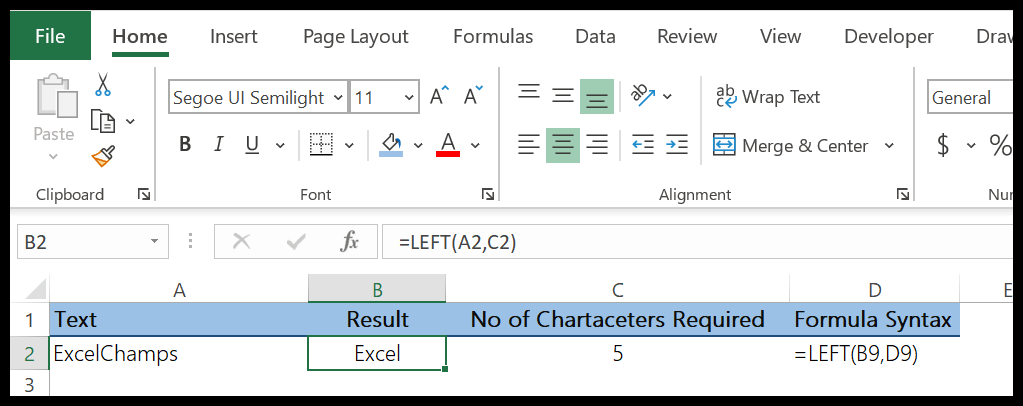Copy selection with the Copy icon
Viewport: 1023px width, 406px height.
click(x=102, y=121)
